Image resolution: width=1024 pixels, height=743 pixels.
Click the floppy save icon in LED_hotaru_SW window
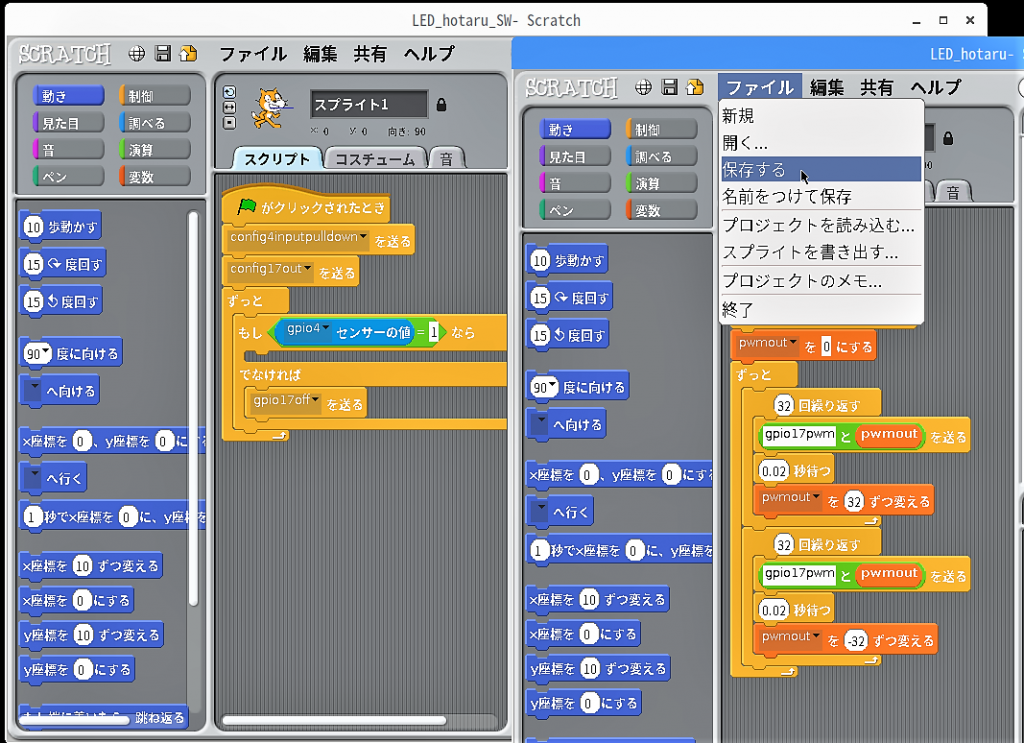tap(163, 54)
